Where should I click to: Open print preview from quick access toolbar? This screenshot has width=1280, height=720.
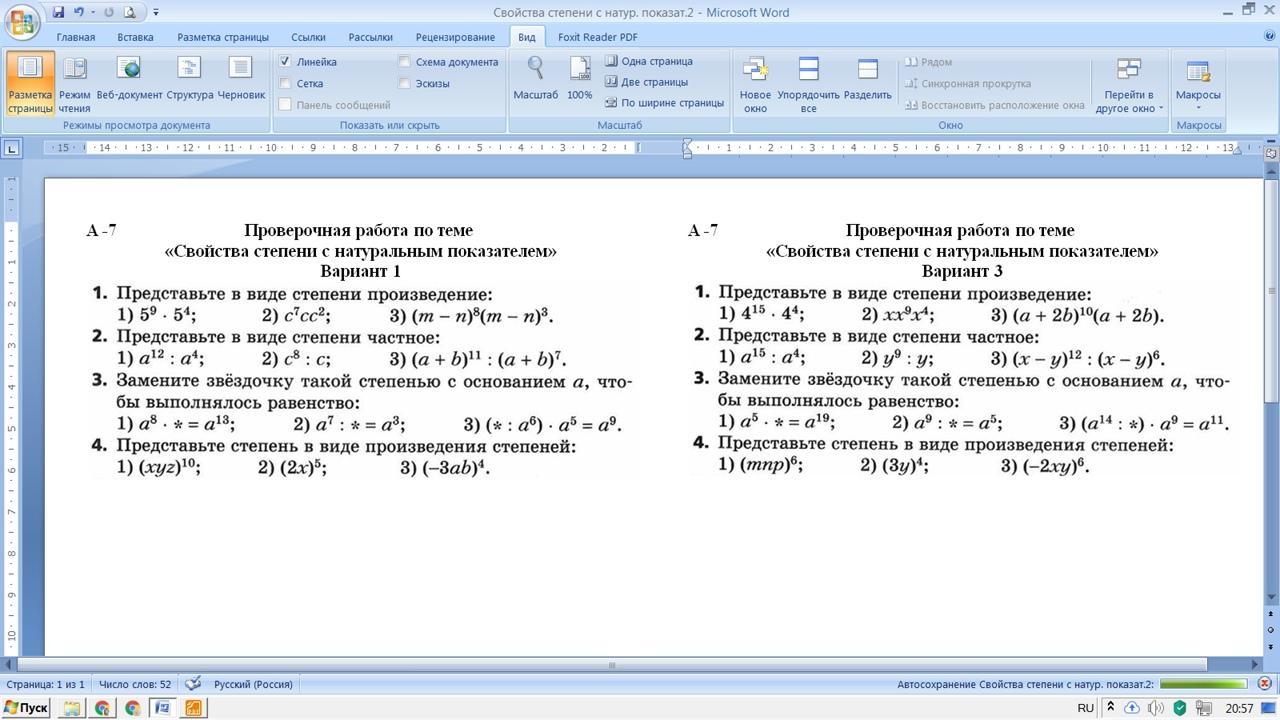pyautogui.click(x=131, y=12)
